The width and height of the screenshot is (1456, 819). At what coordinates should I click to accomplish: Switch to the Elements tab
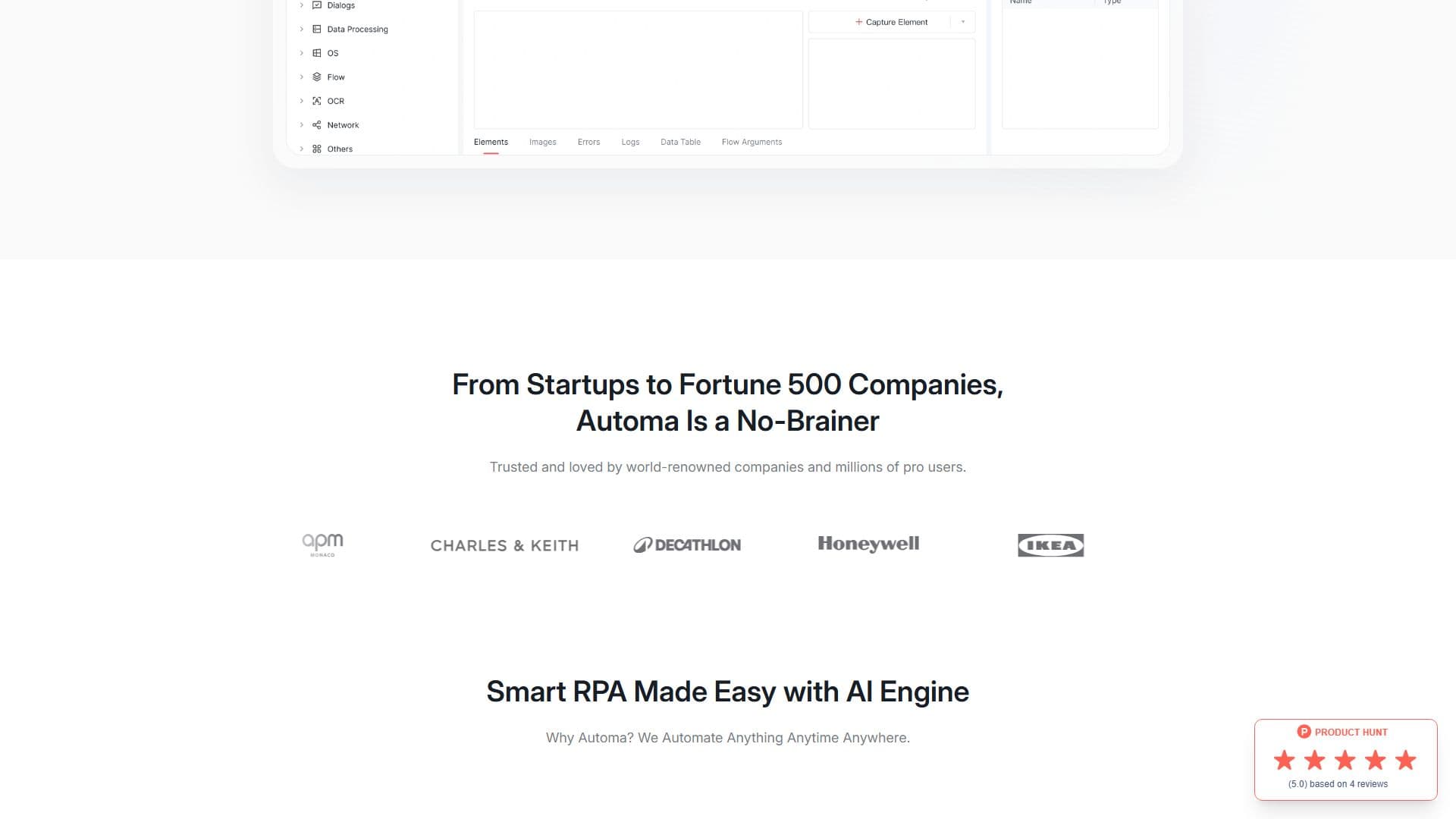tap(491, 142)
